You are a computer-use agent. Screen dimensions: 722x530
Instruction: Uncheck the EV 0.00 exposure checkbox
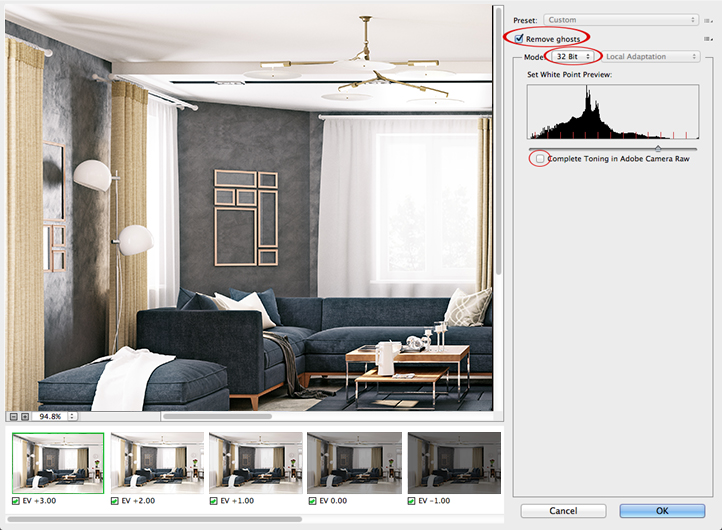[312, 501]
